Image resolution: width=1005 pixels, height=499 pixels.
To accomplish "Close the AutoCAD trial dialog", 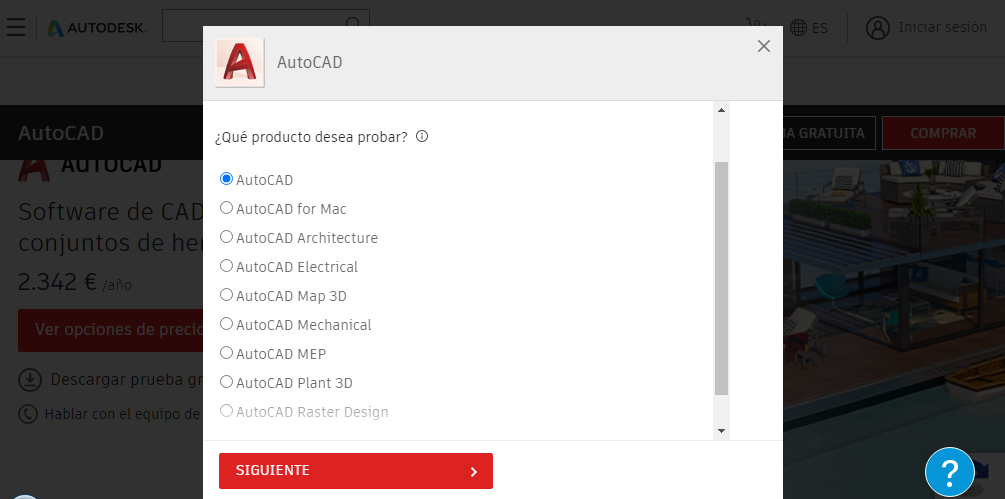I will click(x=764, y=46).
